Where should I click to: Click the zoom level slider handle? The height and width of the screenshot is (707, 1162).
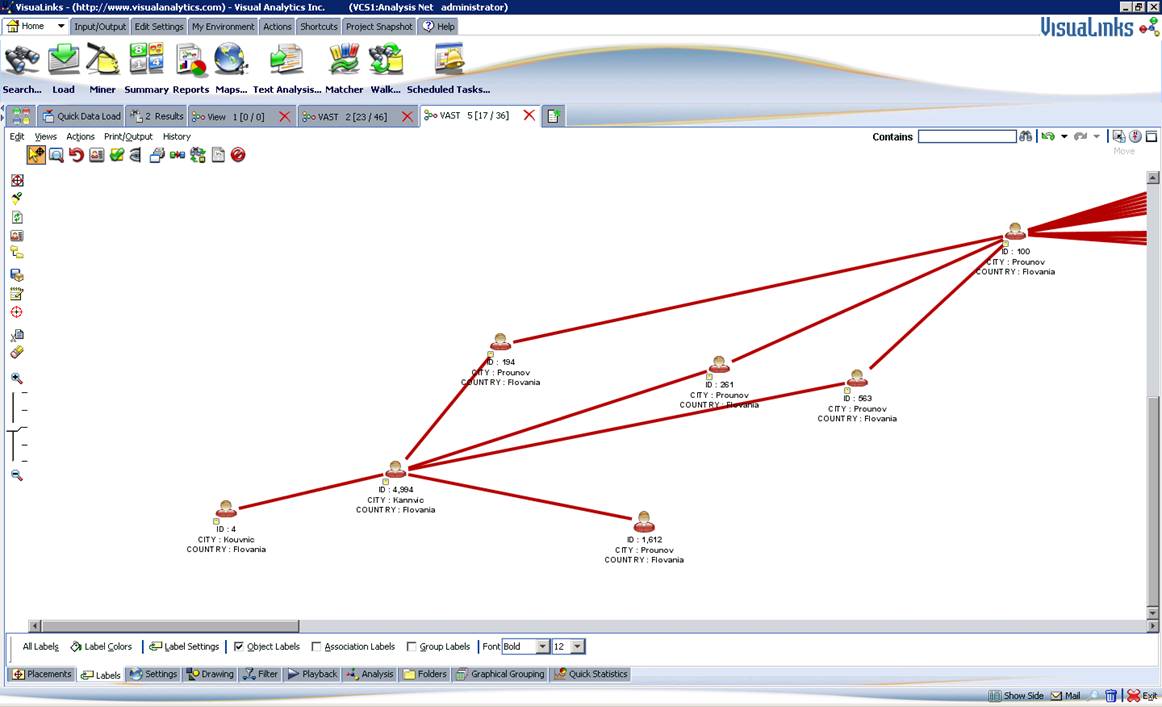pos(16,429)
